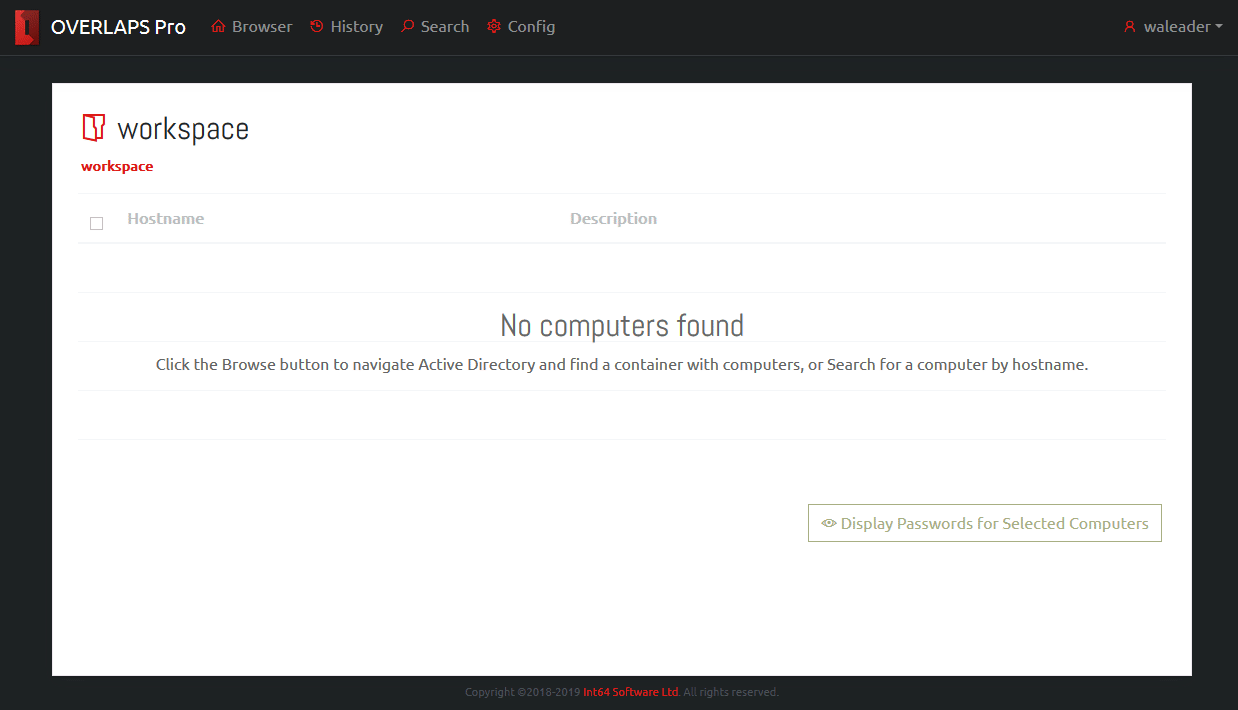Screen dimensions: 1238x710
Task: Click the red workspace folder icon
Action: pyautogui.click(x=93, y=128)
